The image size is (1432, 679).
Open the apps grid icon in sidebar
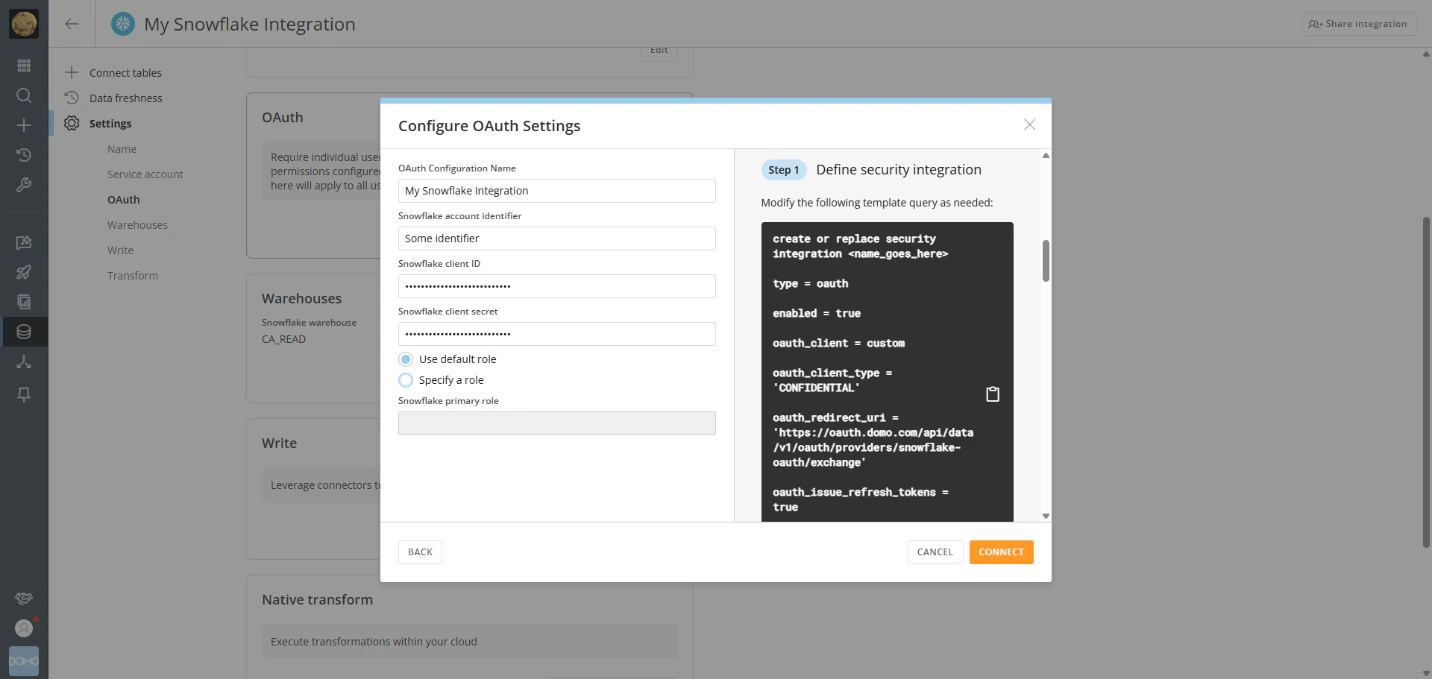24,66
